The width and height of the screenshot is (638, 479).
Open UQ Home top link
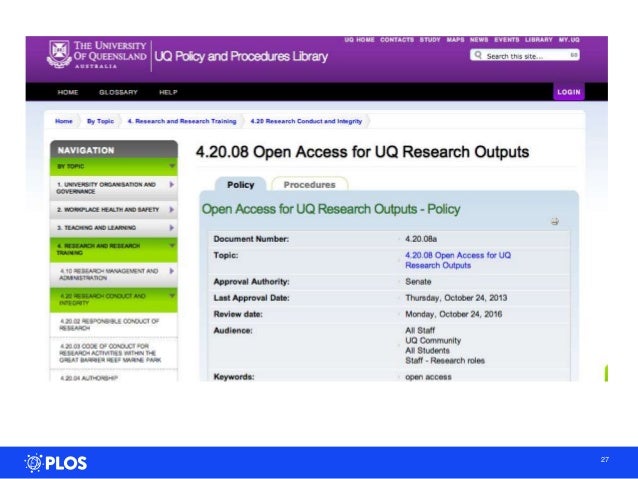point(359,39)
